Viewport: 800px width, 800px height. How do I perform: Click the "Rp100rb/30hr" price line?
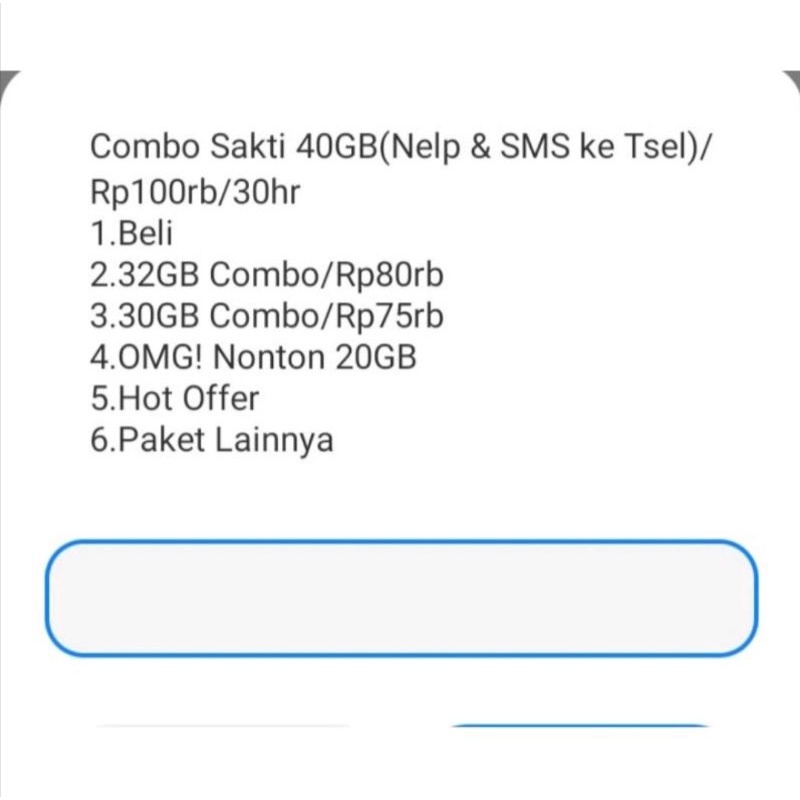tap(195, 190)
